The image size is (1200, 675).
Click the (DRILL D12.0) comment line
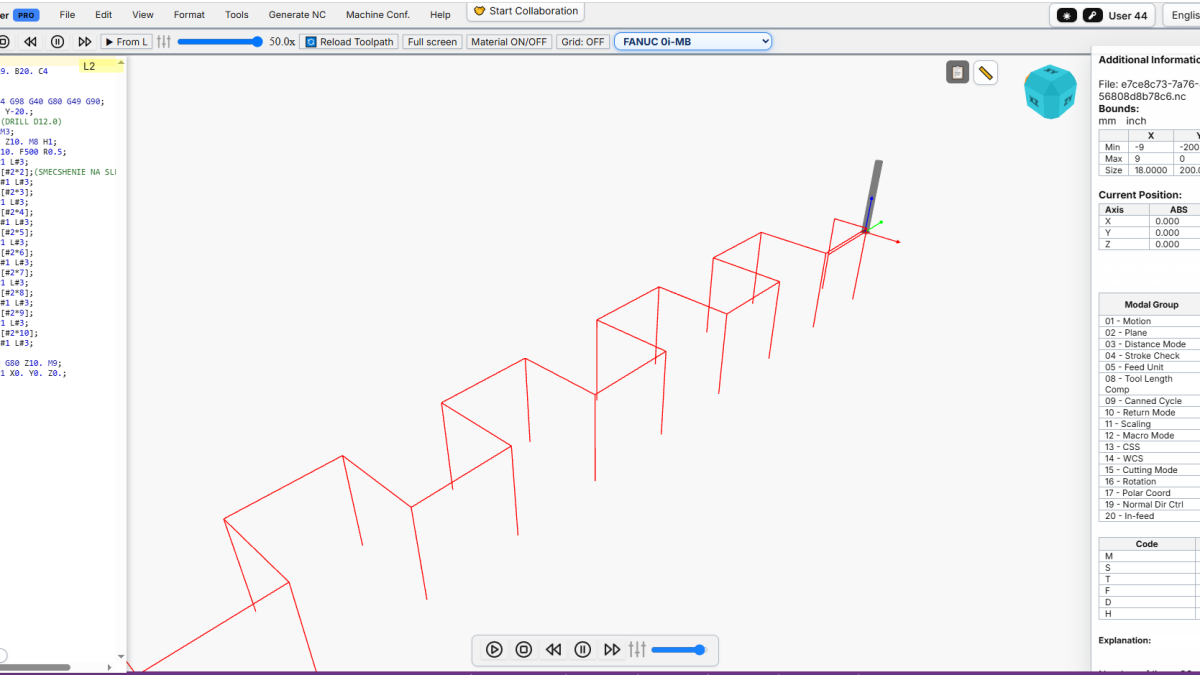31,121
